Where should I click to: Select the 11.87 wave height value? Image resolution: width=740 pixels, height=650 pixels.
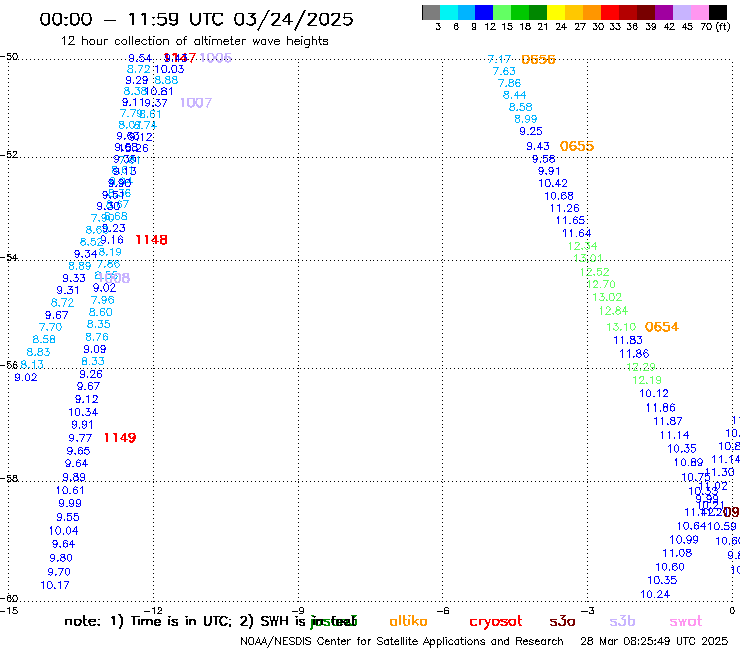[668, 421]
